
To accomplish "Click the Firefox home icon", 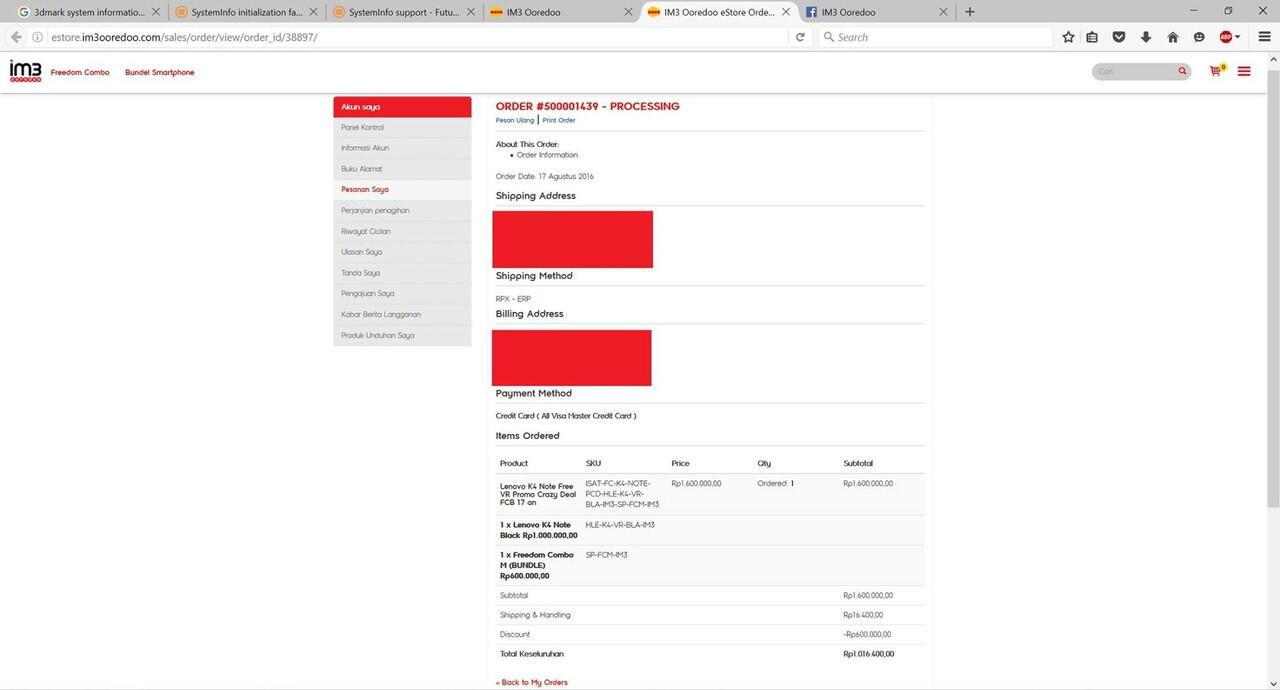I will click(x=1173, y=37).
